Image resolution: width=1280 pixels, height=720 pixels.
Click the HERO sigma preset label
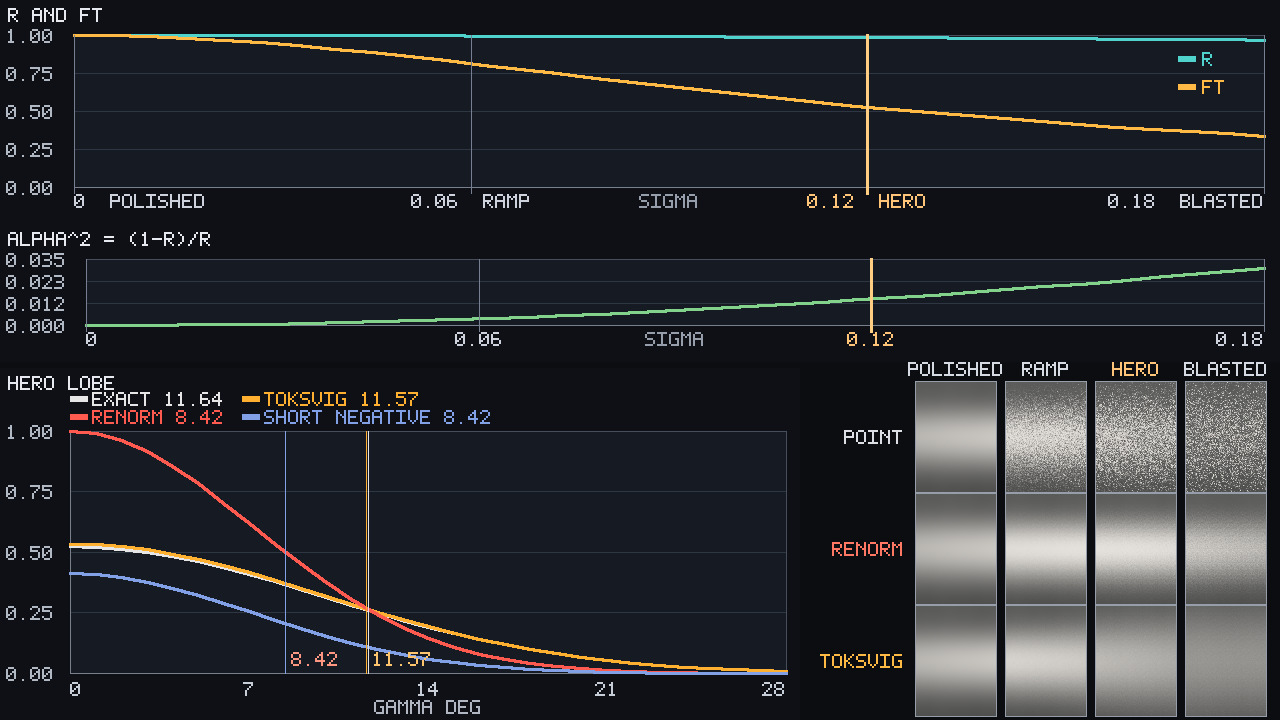(x=902, y=201)
